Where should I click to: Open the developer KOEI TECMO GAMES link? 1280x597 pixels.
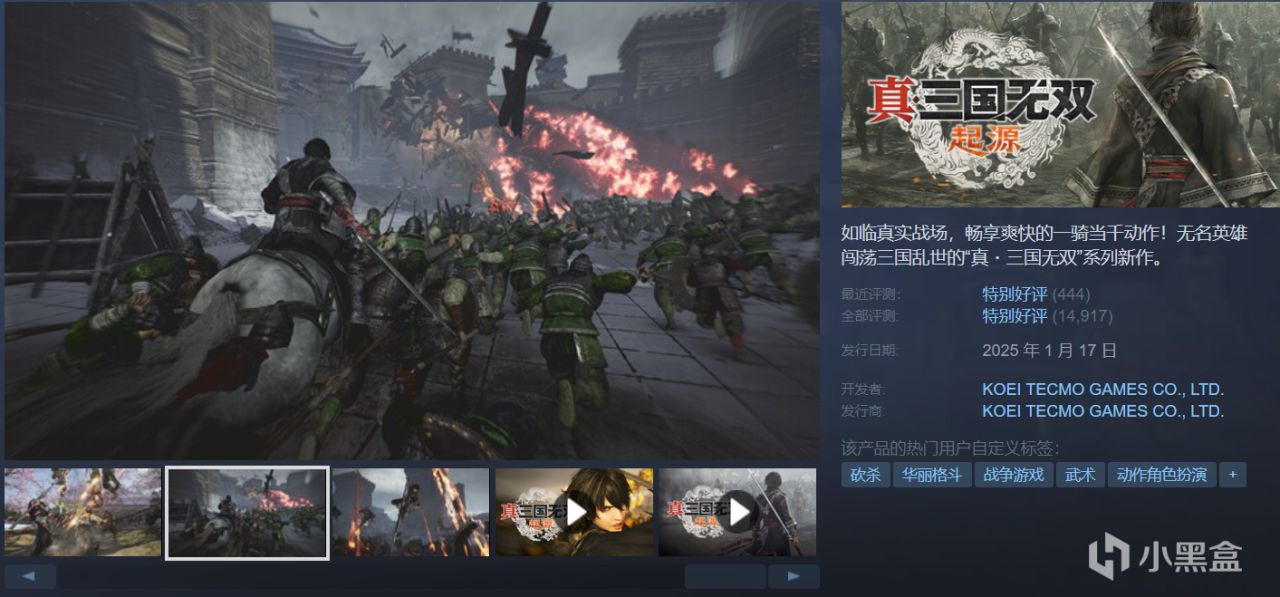click(1103, 390)
